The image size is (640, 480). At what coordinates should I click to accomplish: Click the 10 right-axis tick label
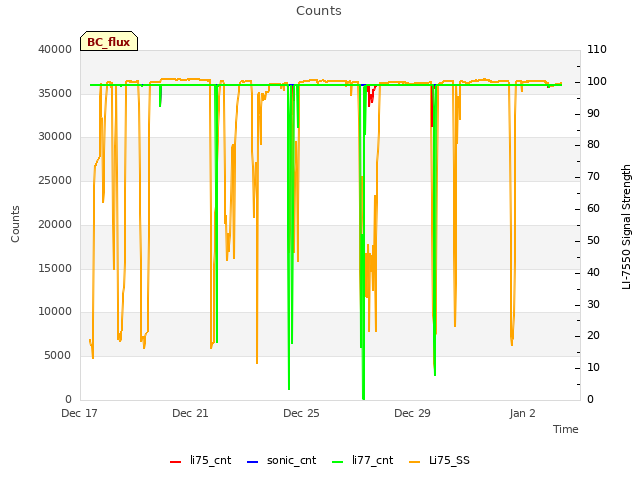[x=593, y=368]
